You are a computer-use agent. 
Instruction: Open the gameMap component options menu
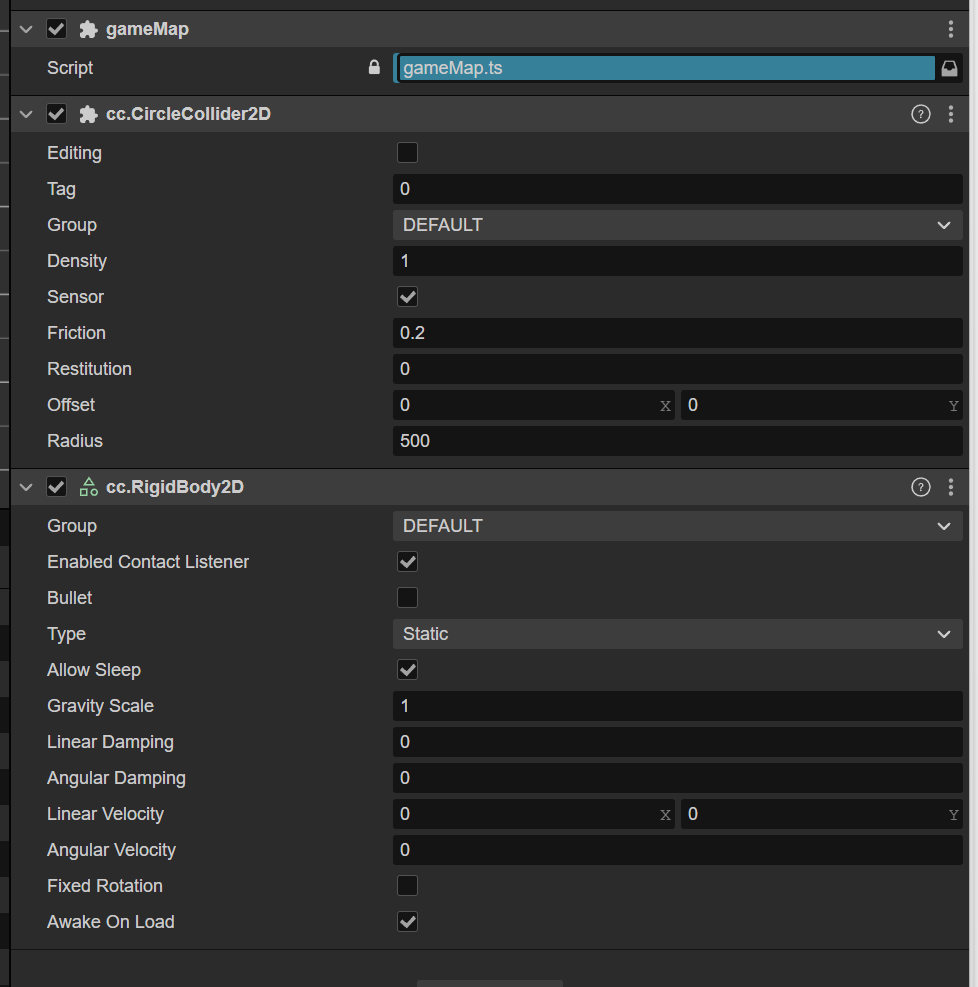(950, 30)
